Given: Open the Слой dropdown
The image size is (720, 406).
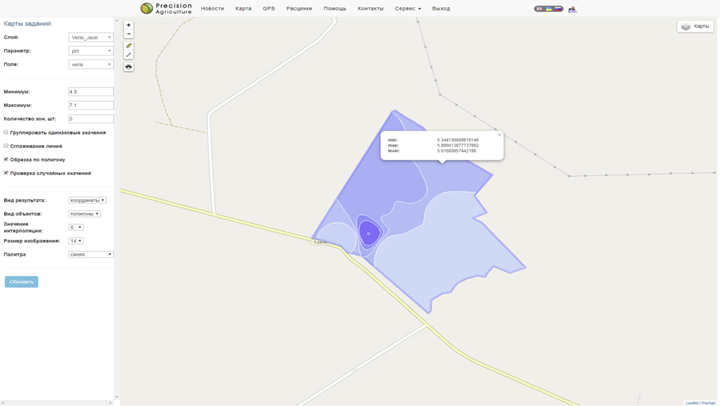Looking at the screenshot, I should 90,37.
